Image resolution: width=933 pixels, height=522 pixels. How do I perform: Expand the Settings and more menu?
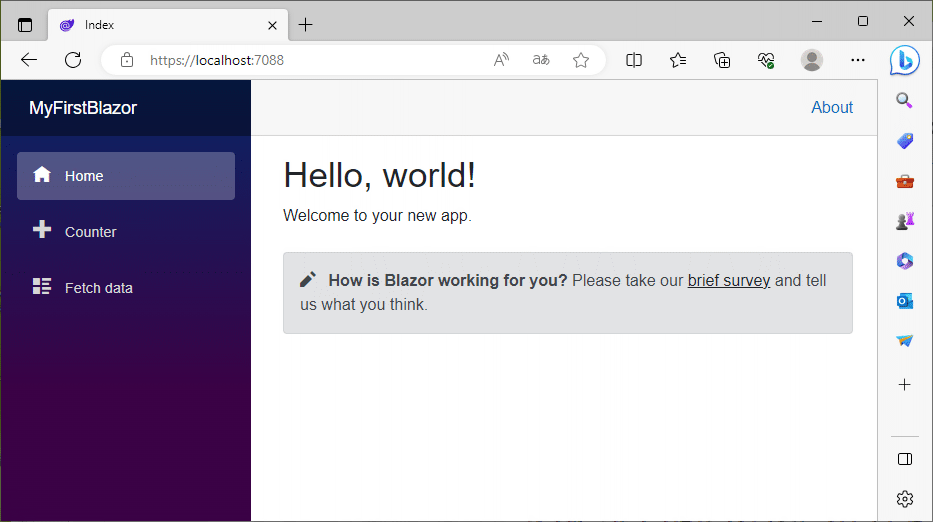[857, 60]
